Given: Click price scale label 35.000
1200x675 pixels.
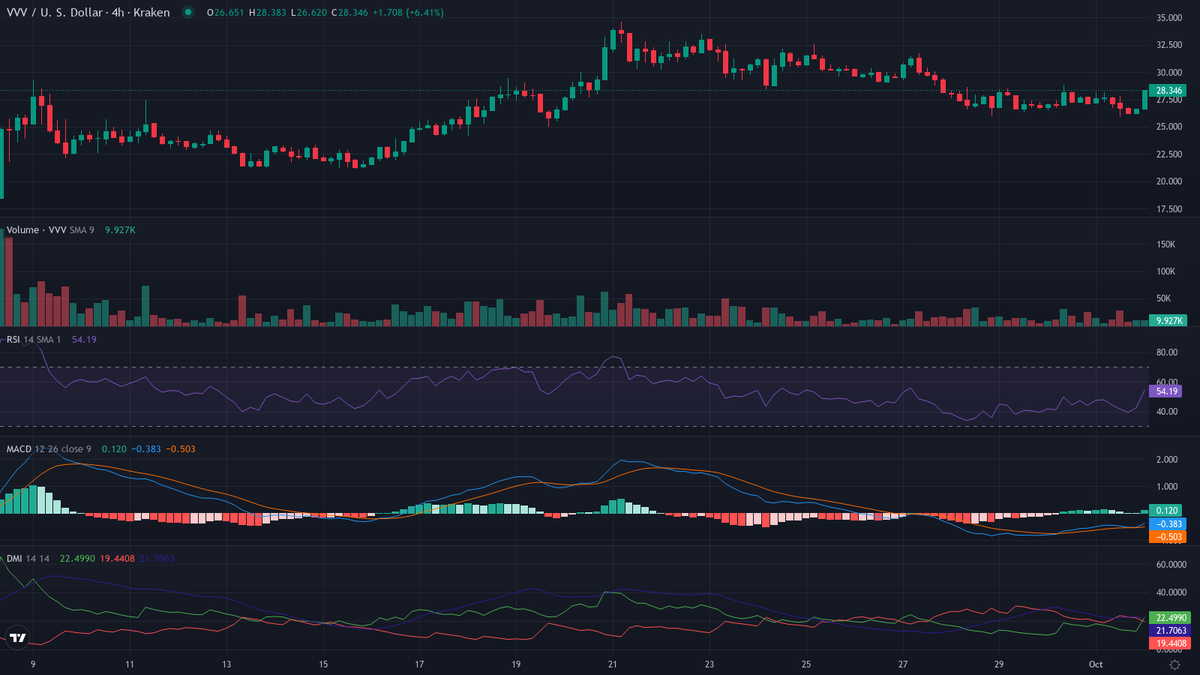Looking at the screenshot, I should click(1171, 18).
